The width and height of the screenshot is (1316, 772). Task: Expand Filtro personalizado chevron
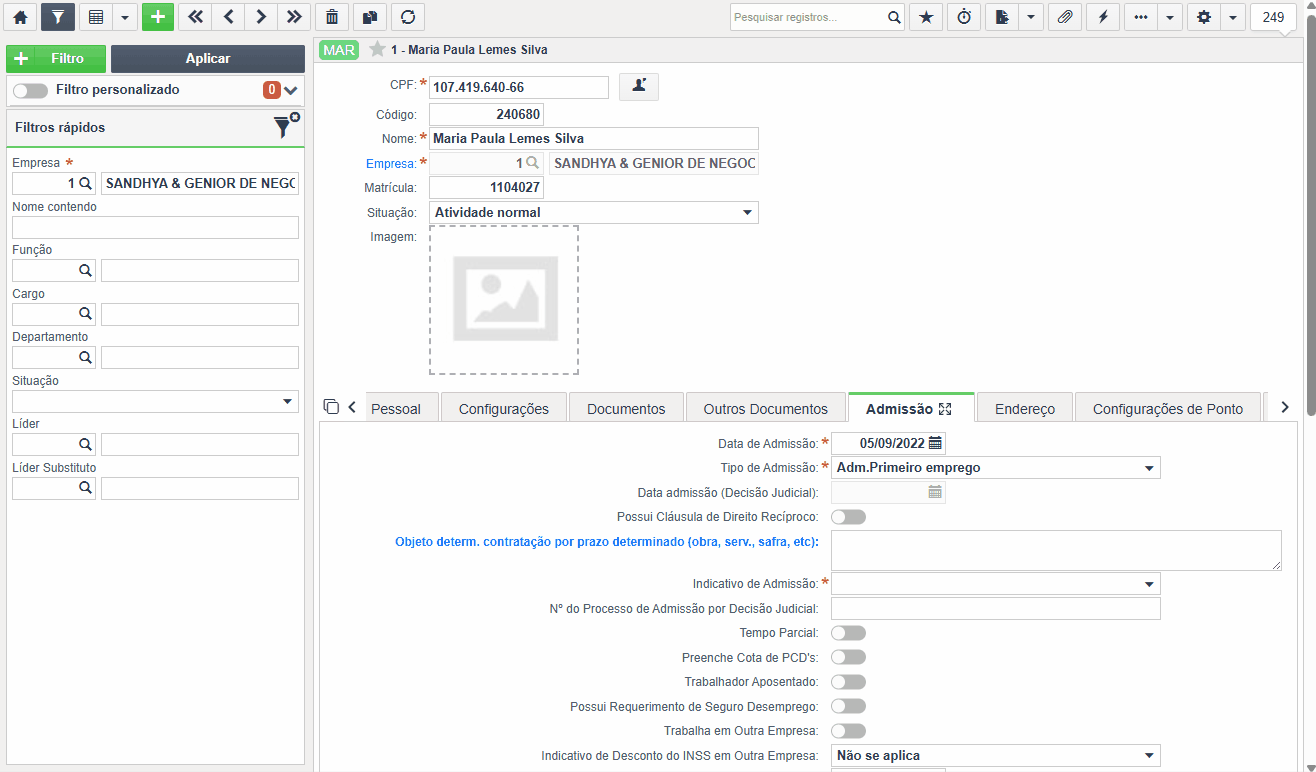[291, 90]
